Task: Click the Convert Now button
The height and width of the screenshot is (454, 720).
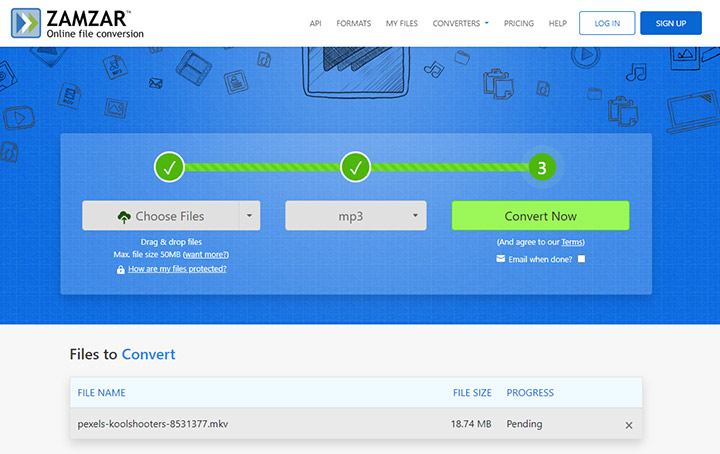Action: pos(540,215)
